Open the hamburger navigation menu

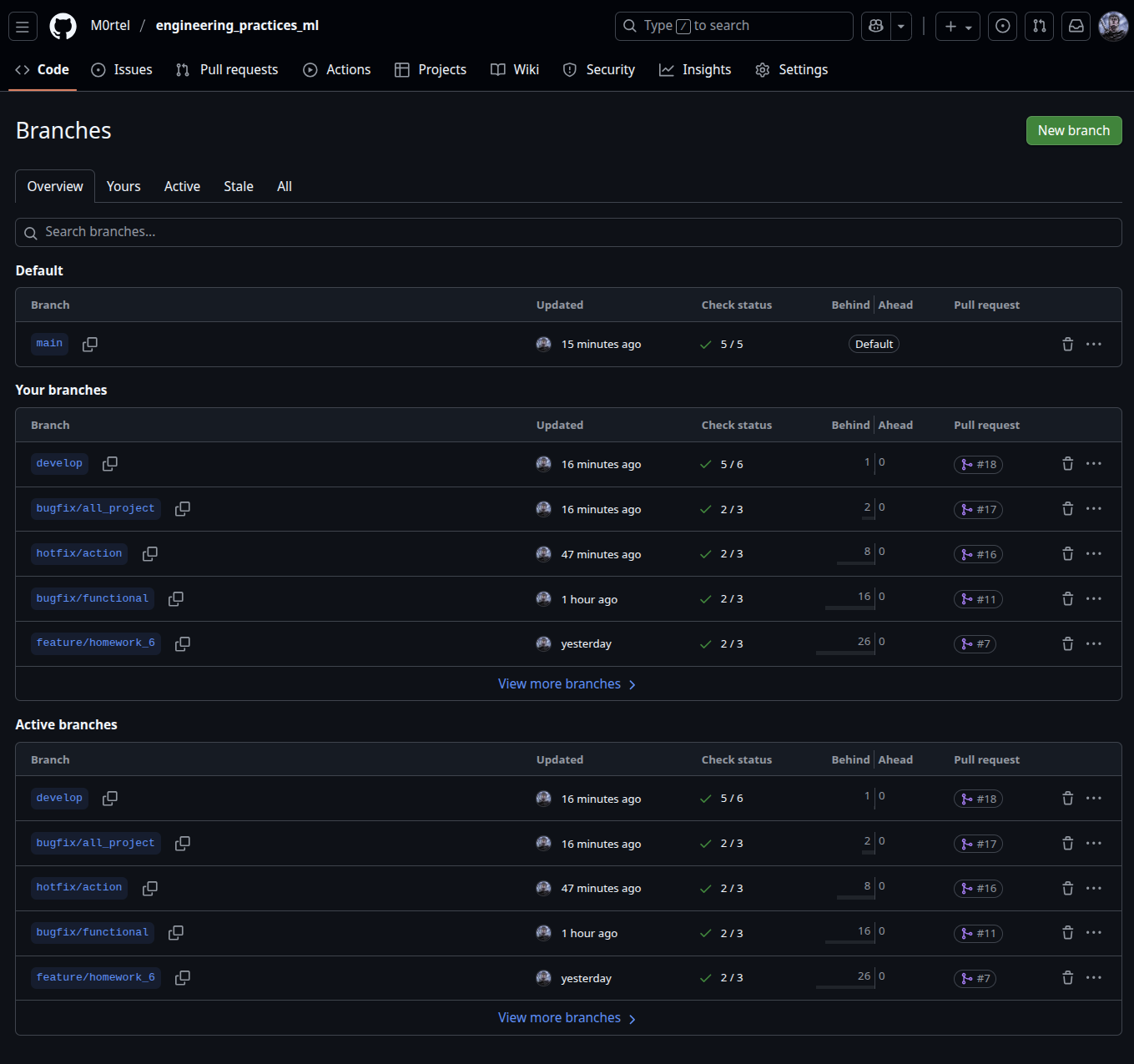point(23,27)
